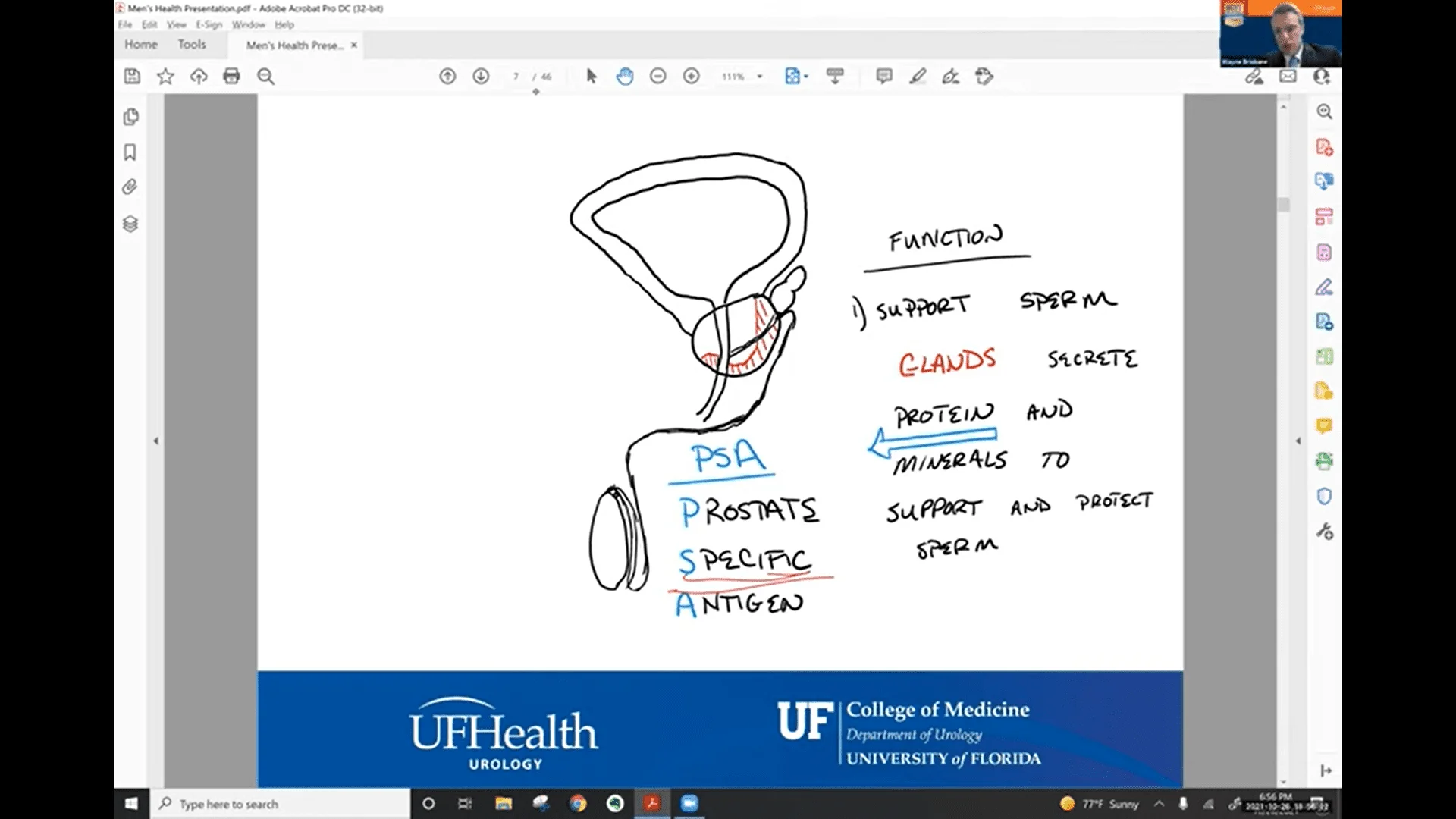Open the View menu
This screenshot has height=819, width=1456.
(177, 25)
